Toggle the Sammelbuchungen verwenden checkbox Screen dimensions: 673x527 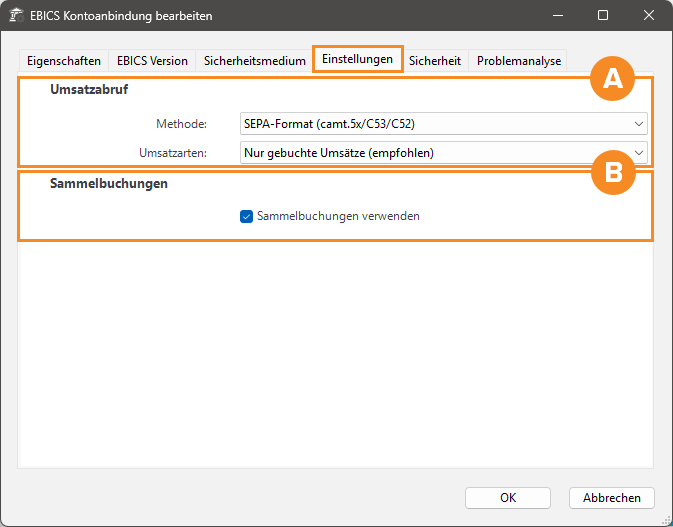(x=246, y=216)
